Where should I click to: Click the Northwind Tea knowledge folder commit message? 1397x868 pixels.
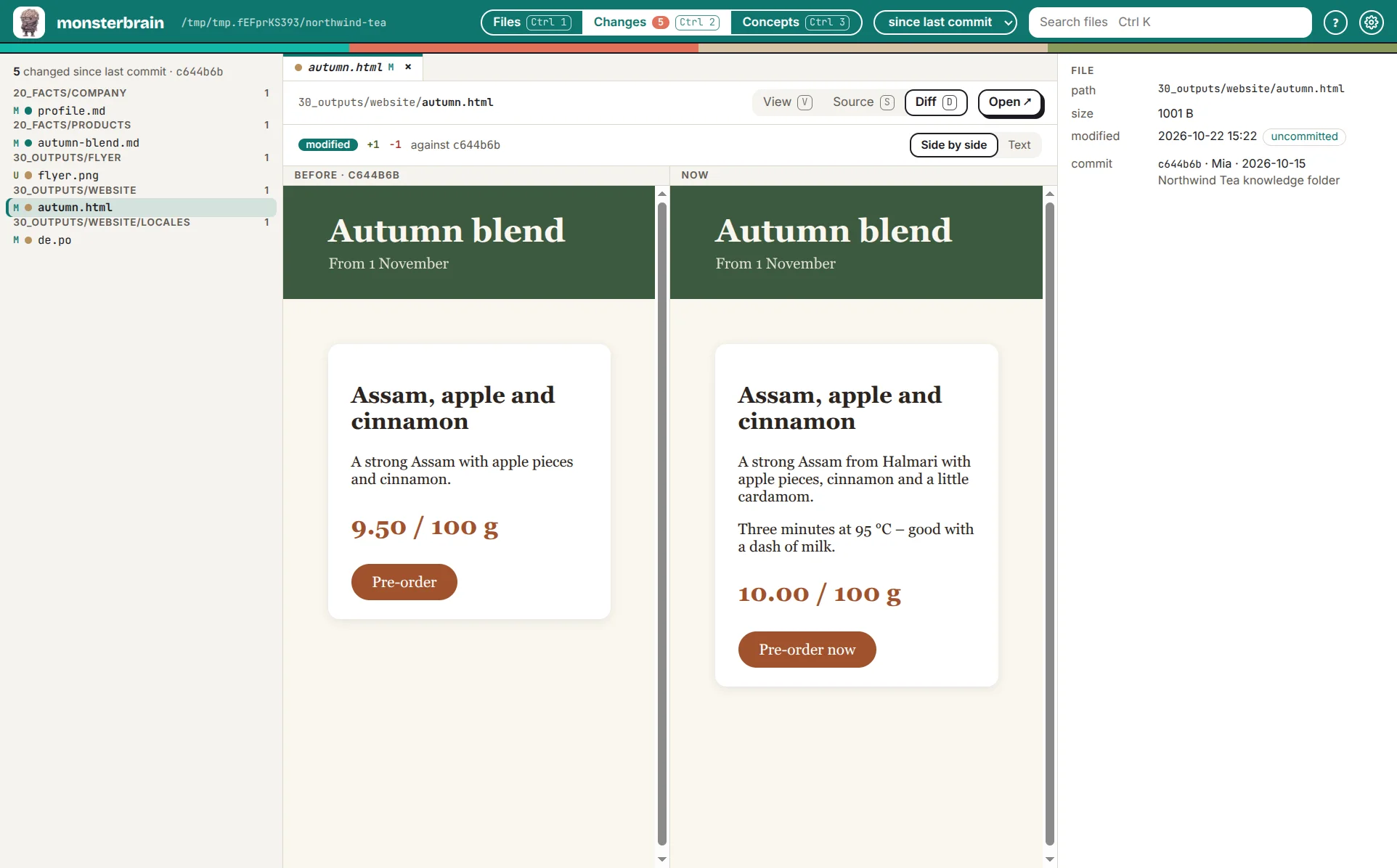pos(1248,181)
